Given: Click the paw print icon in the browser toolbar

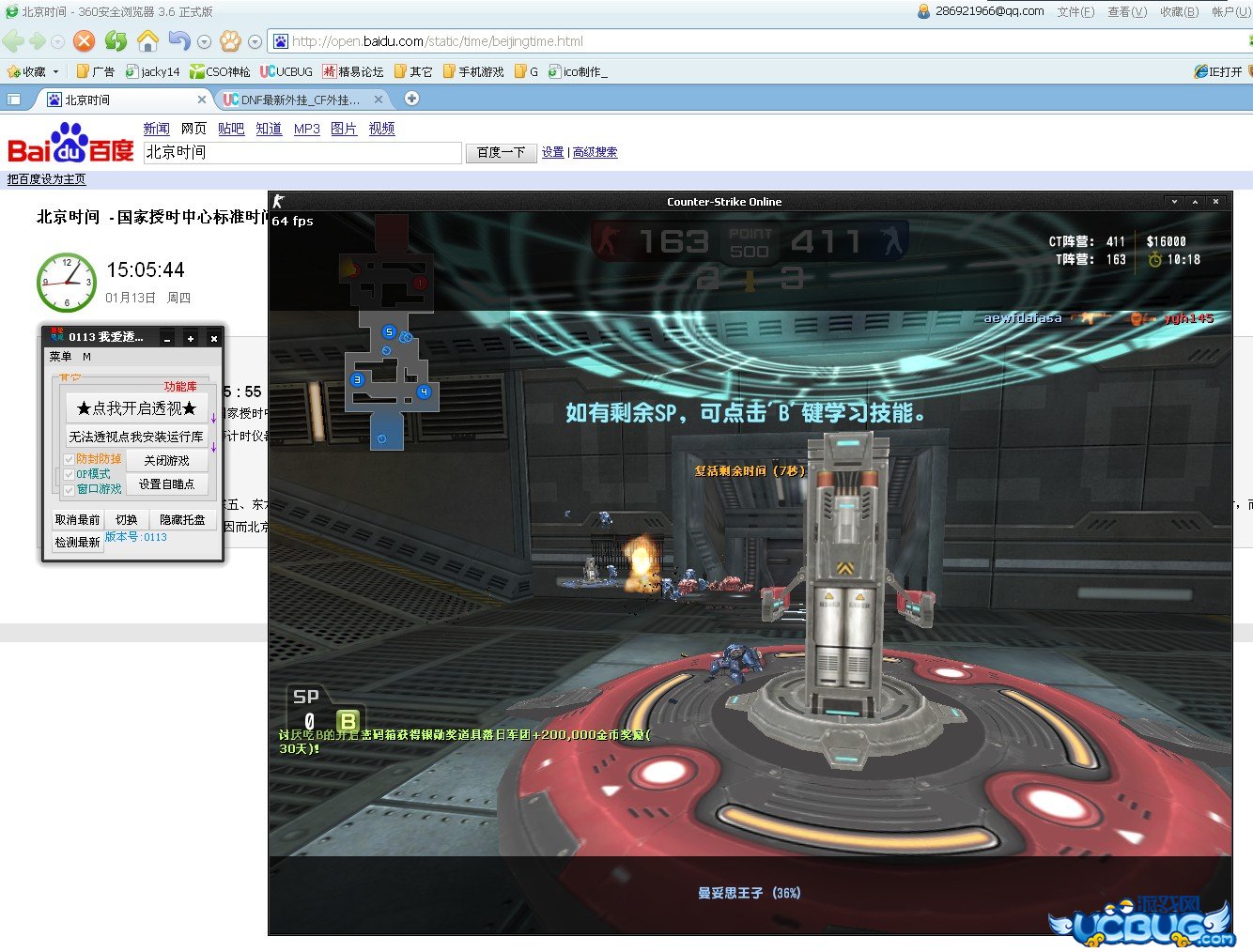Looking at the screenshot, I should pyautogui.click(x=230, y=41).
